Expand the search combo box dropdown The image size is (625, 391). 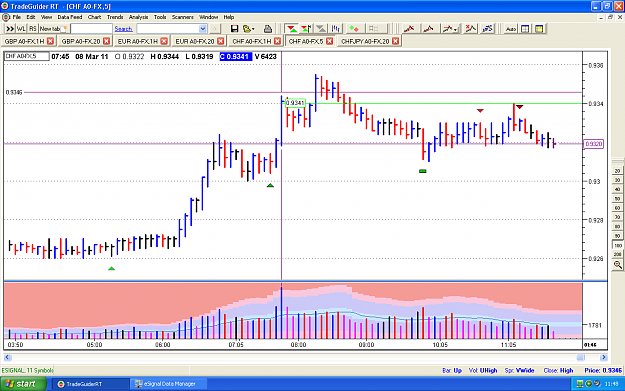click(202, 29)
